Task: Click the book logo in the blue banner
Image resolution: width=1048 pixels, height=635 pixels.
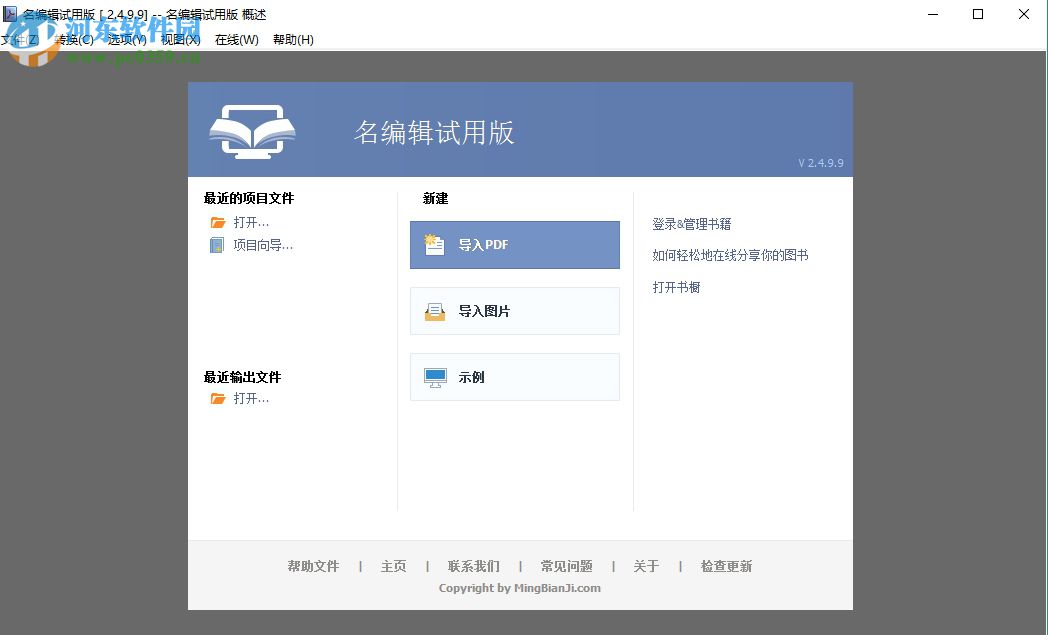Action: click(x=251, y=130)
